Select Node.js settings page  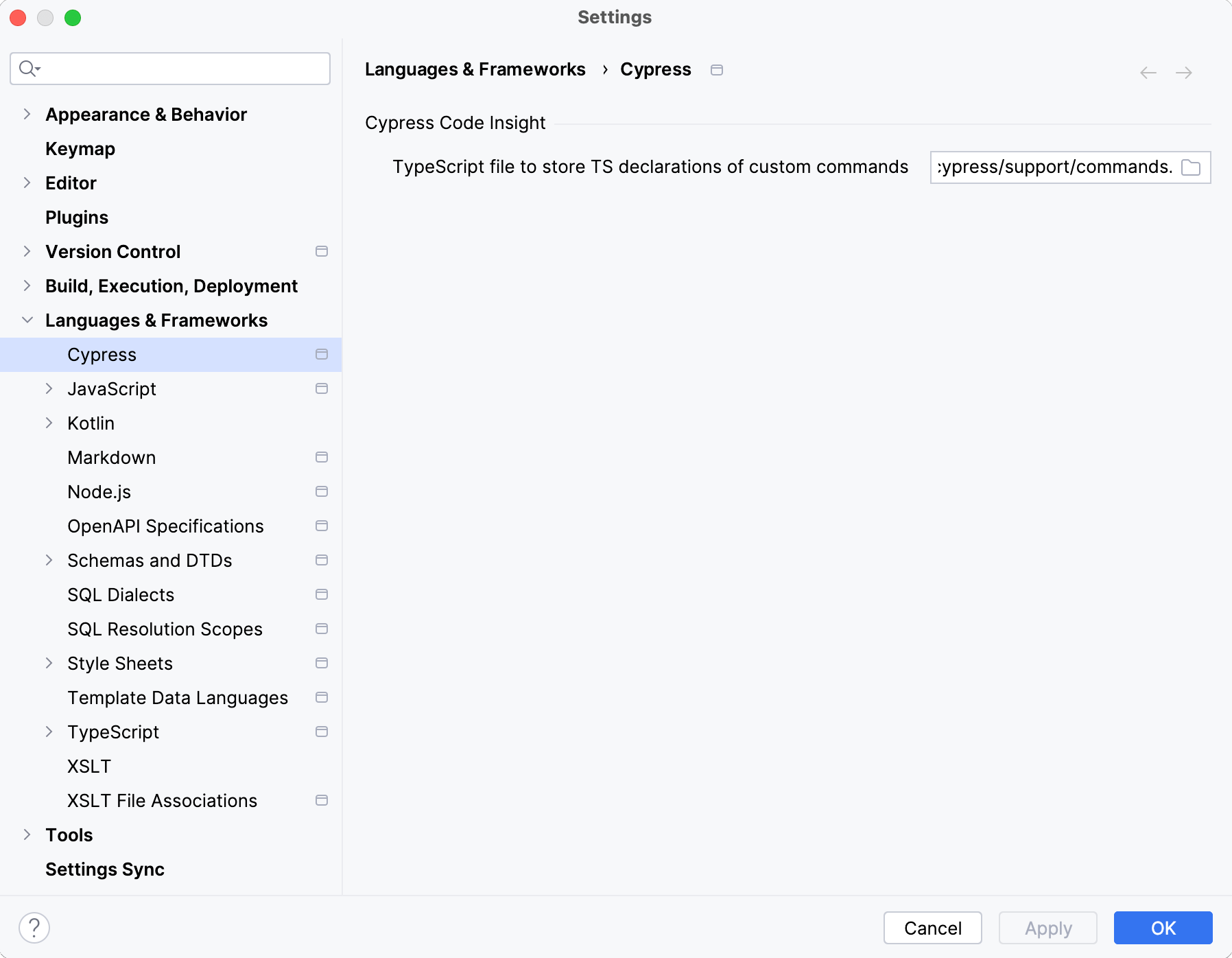99,491
